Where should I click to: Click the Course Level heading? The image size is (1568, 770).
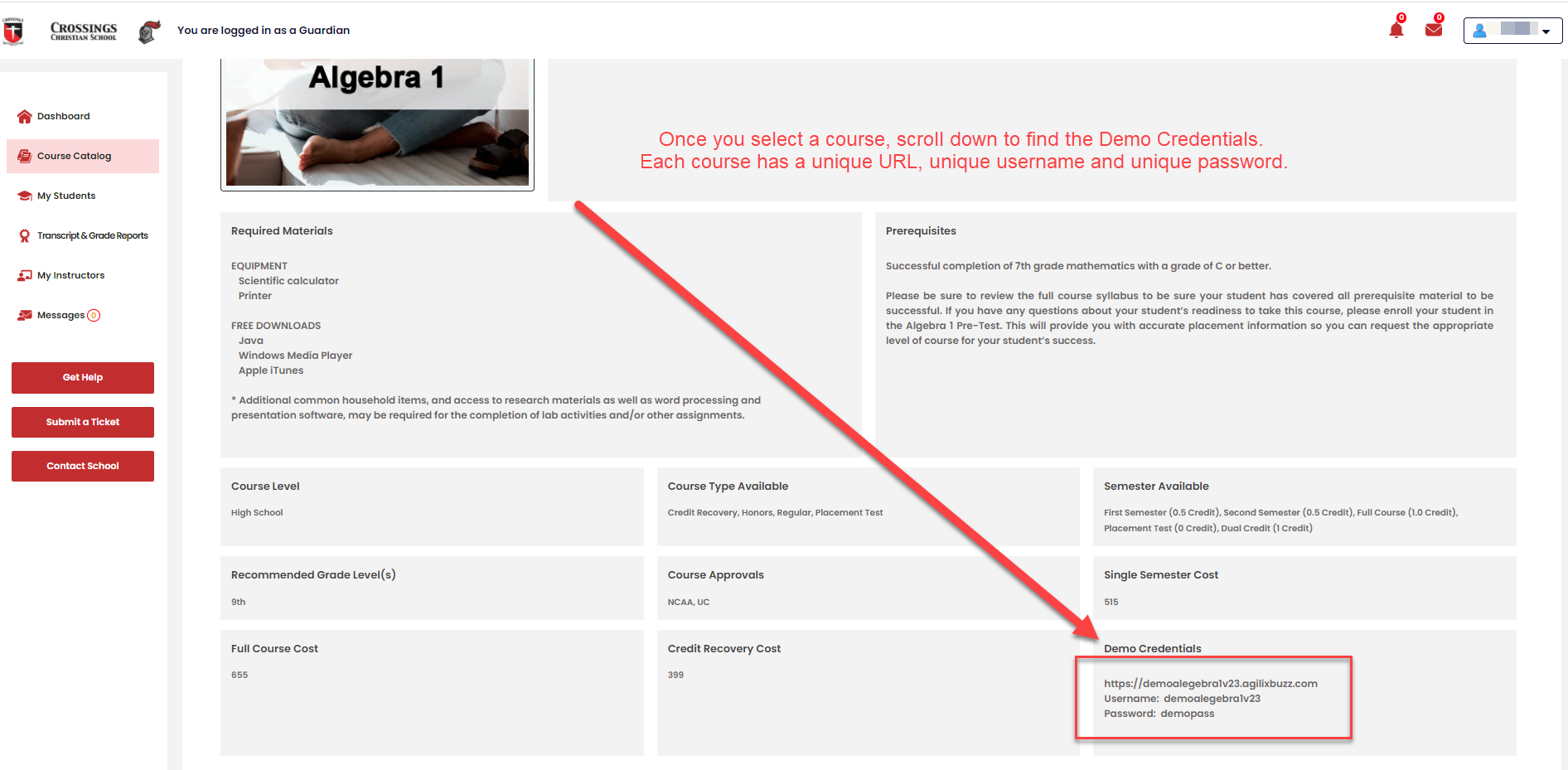265,486
